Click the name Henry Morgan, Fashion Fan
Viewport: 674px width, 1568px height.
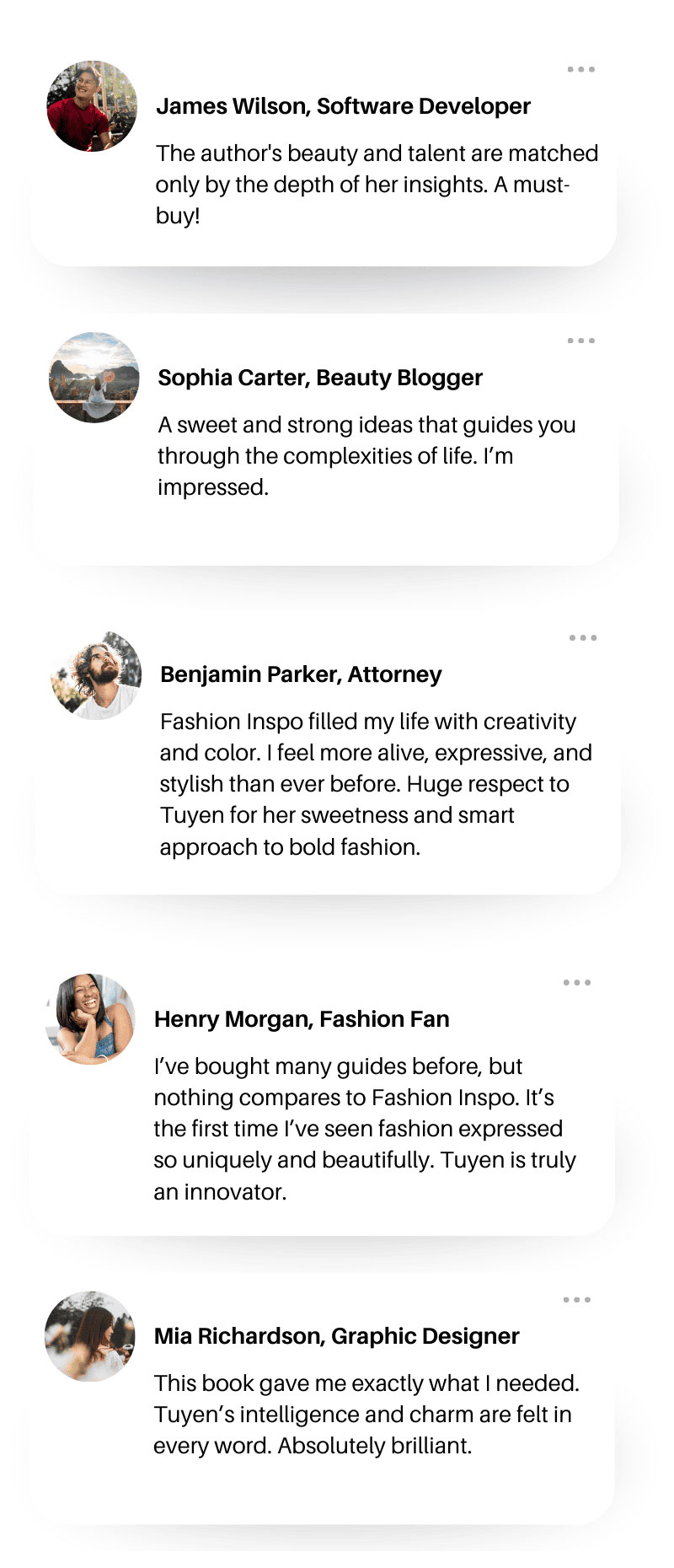point(302,1019)
